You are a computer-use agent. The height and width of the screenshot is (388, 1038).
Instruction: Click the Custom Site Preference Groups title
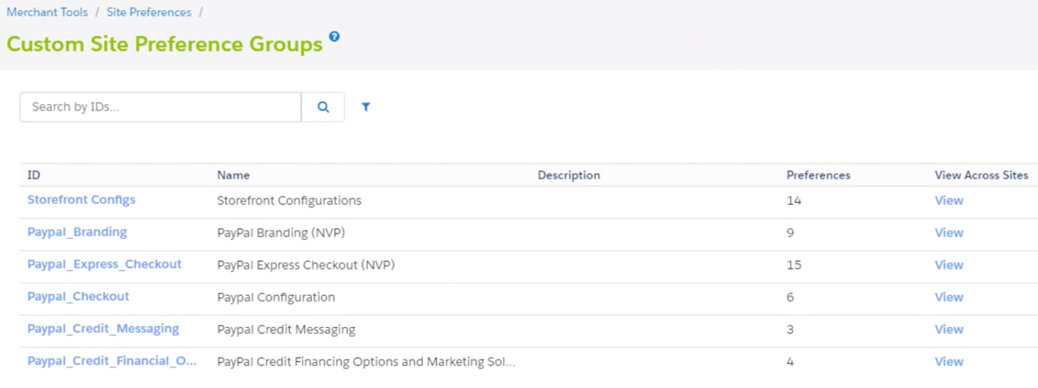pyautogui.click(x=165, y=44)
